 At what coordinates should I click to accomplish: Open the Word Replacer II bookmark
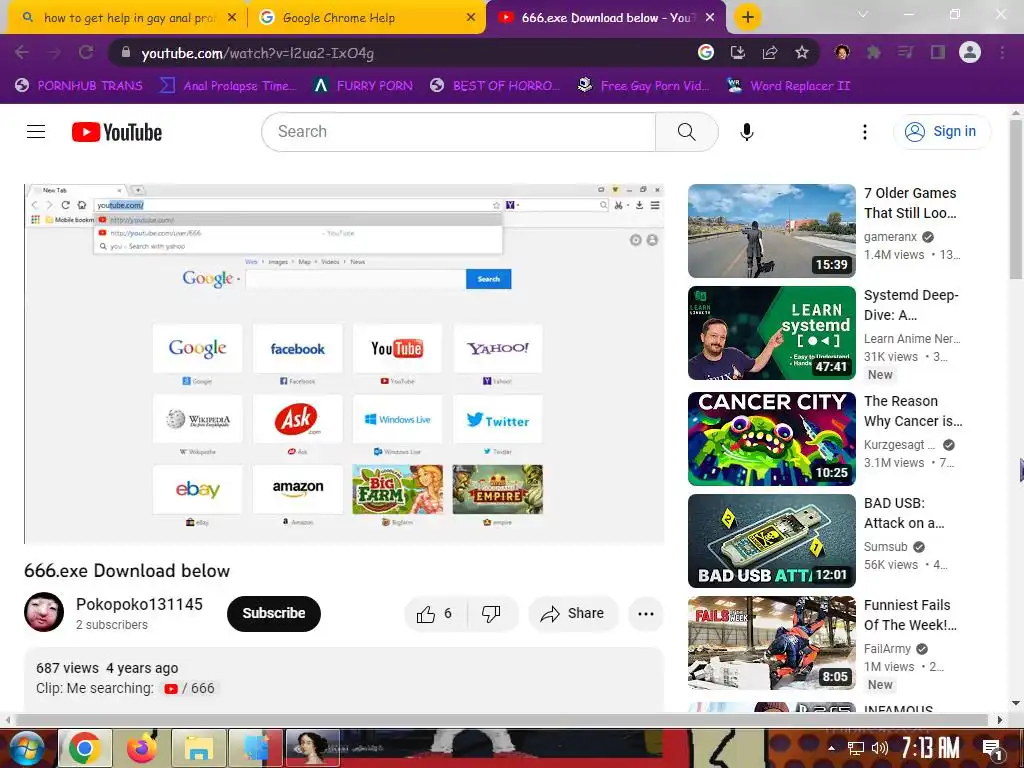pyautogui.click(x=788, y=86)
